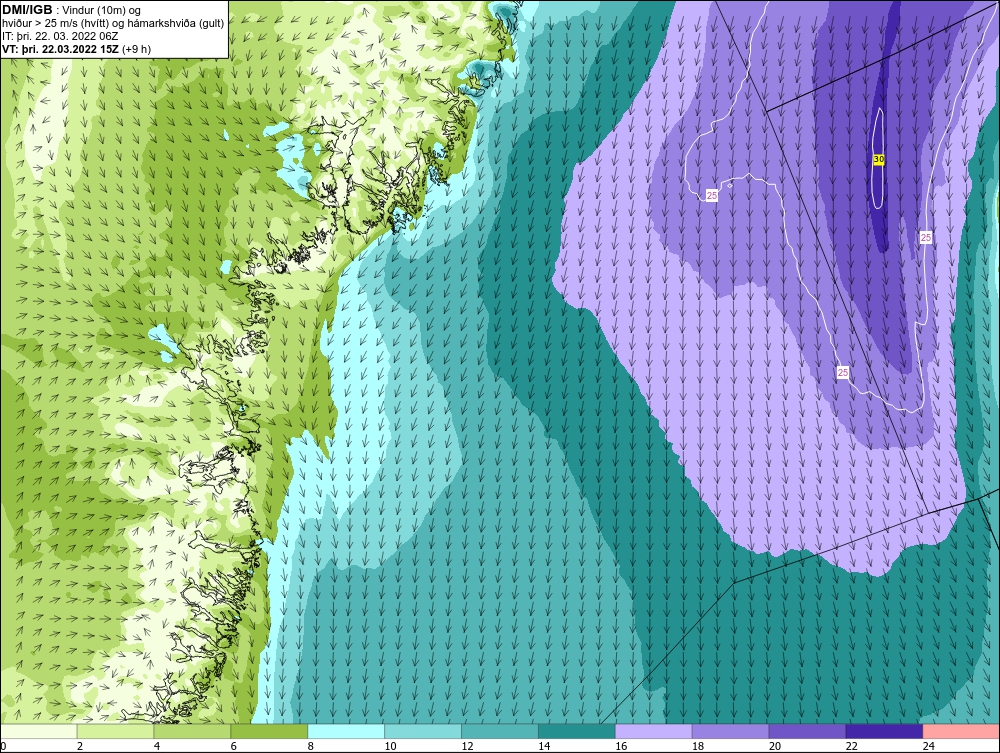Click the legend scale value 16

(621, 746)
